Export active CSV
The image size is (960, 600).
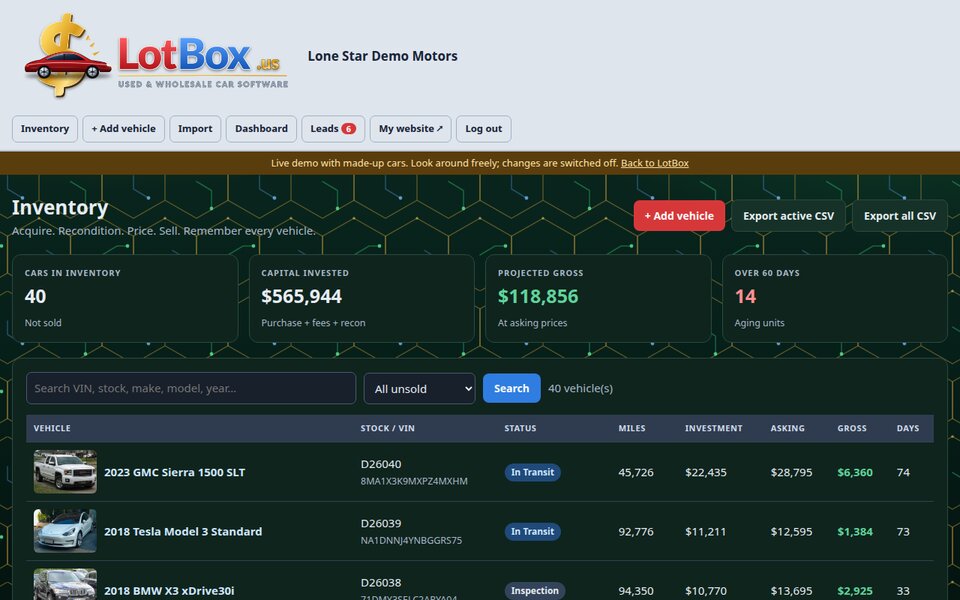point(789,216)
